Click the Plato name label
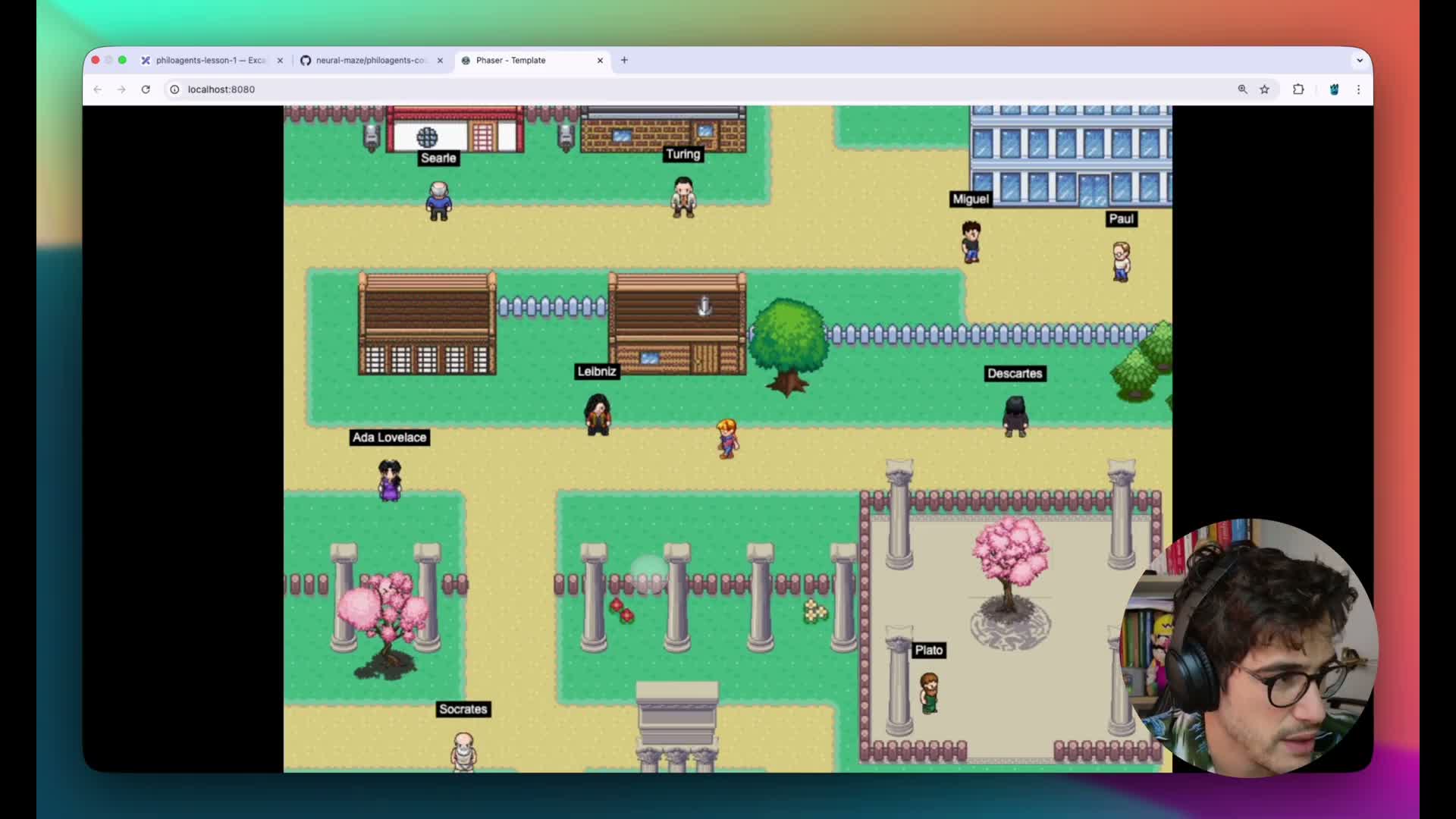Image resolution: width=1456 pixels, height=819 pixels. pos(928,650)
